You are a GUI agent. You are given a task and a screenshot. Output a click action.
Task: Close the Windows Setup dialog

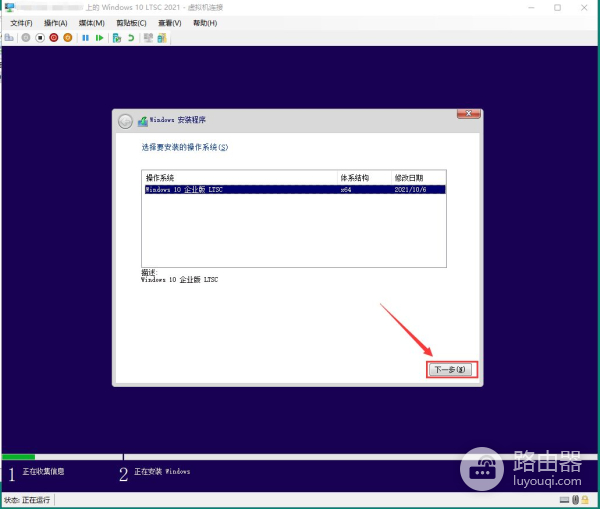point(468,114)
